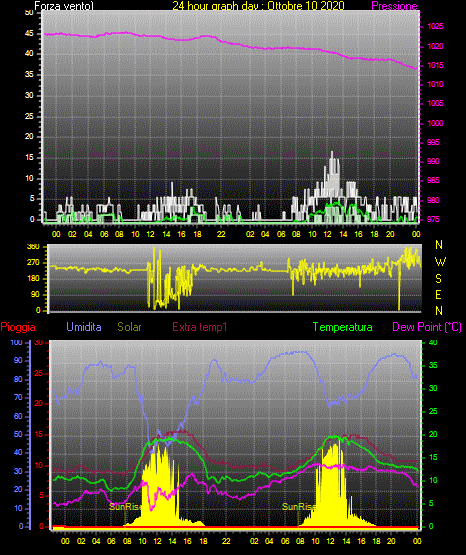Click the 'S' compass direction label
This screenshot has height=555, width=466.
(438, 279)
